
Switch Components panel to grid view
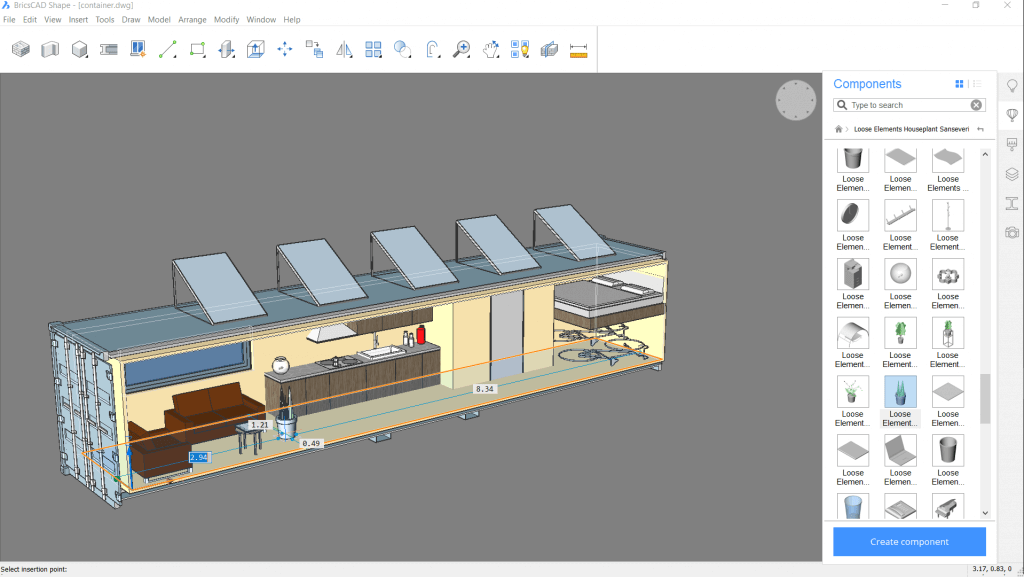tap(960, 84)
